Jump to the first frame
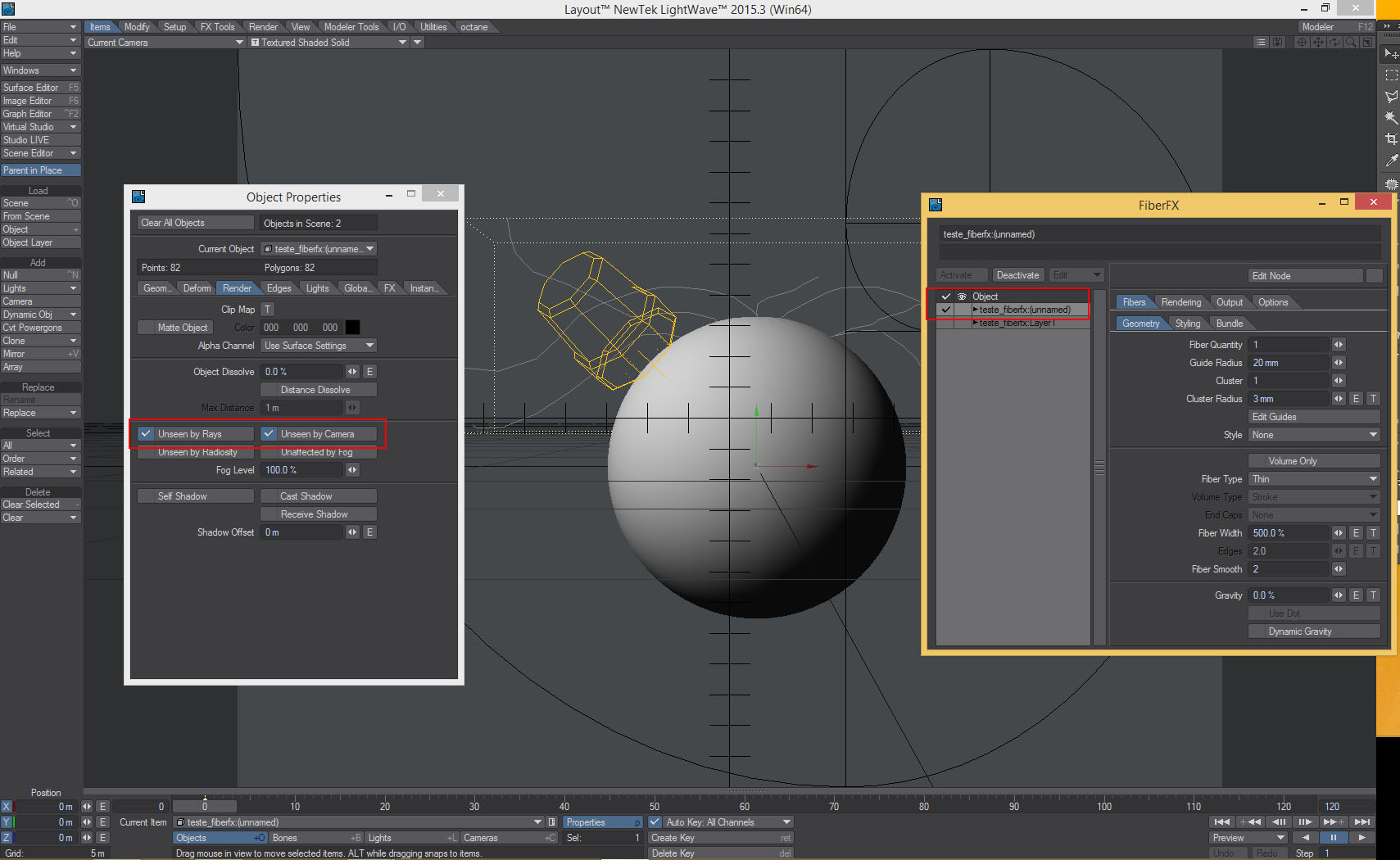The image size is (1400, 860). click(x=1222, y=822)
